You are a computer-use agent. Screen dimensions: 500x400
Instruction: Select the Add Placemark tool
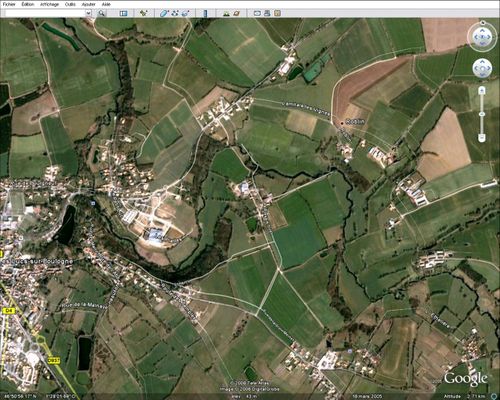[x=144, y=13]
